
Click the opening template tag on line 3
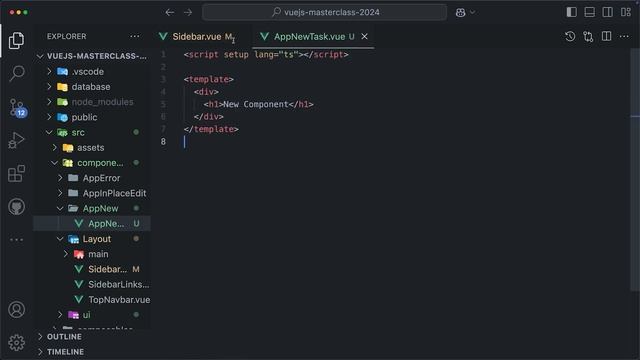(x=209, y=79)
